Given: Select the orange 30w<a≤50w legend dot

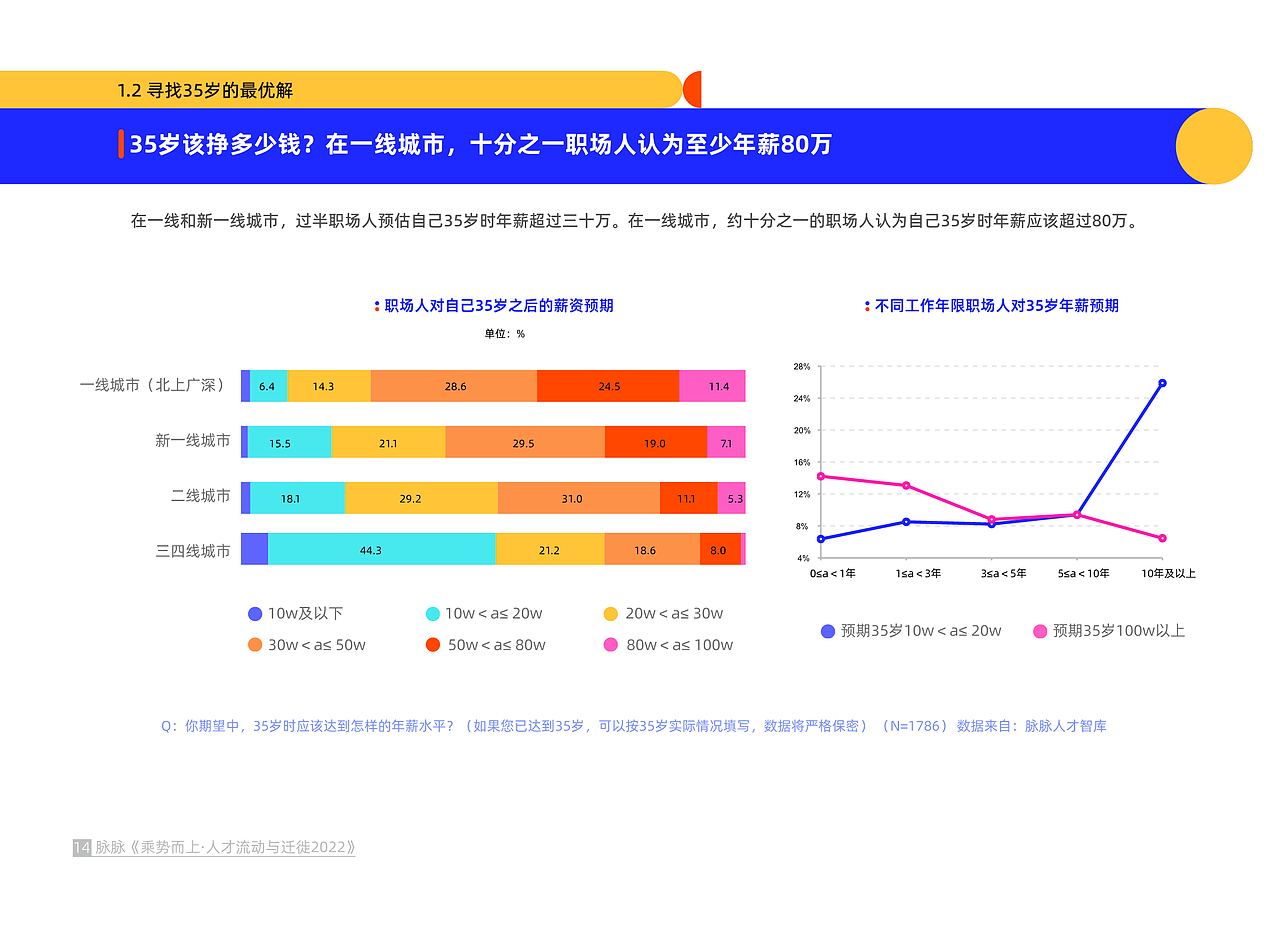Looking at the screenshot, I should point(255,645).
